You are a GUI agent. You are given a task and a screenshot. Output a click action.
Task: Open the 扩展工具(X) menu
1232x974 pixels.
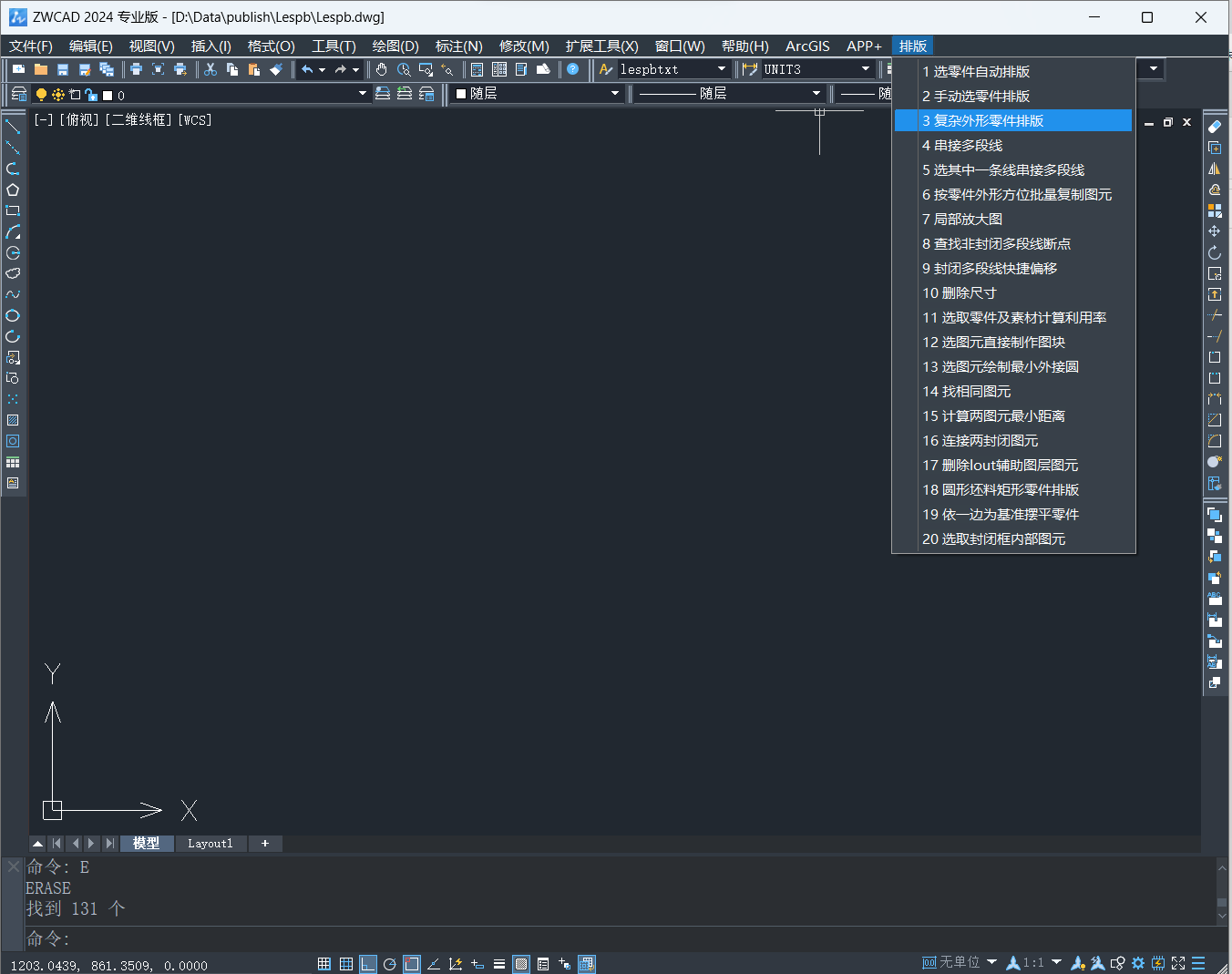(x=601, y=46)
